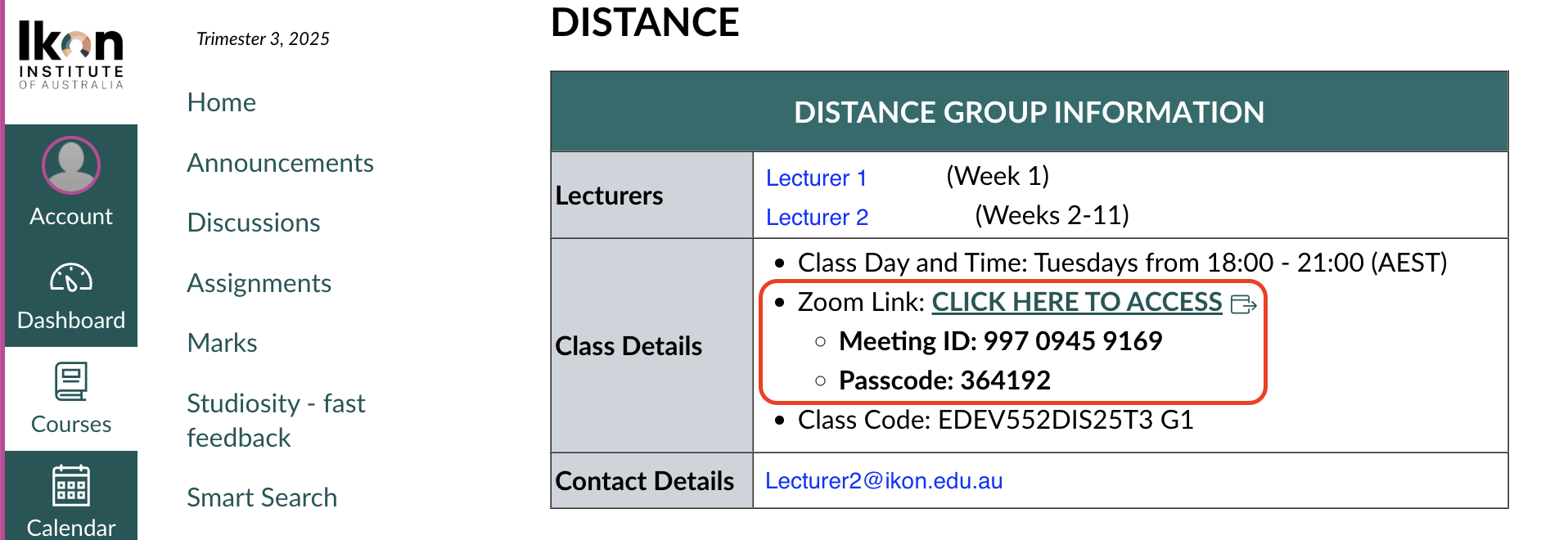1568x540 pixels.
Task: Click the Ikon Institute logo
Action: [x=71, y=54]
